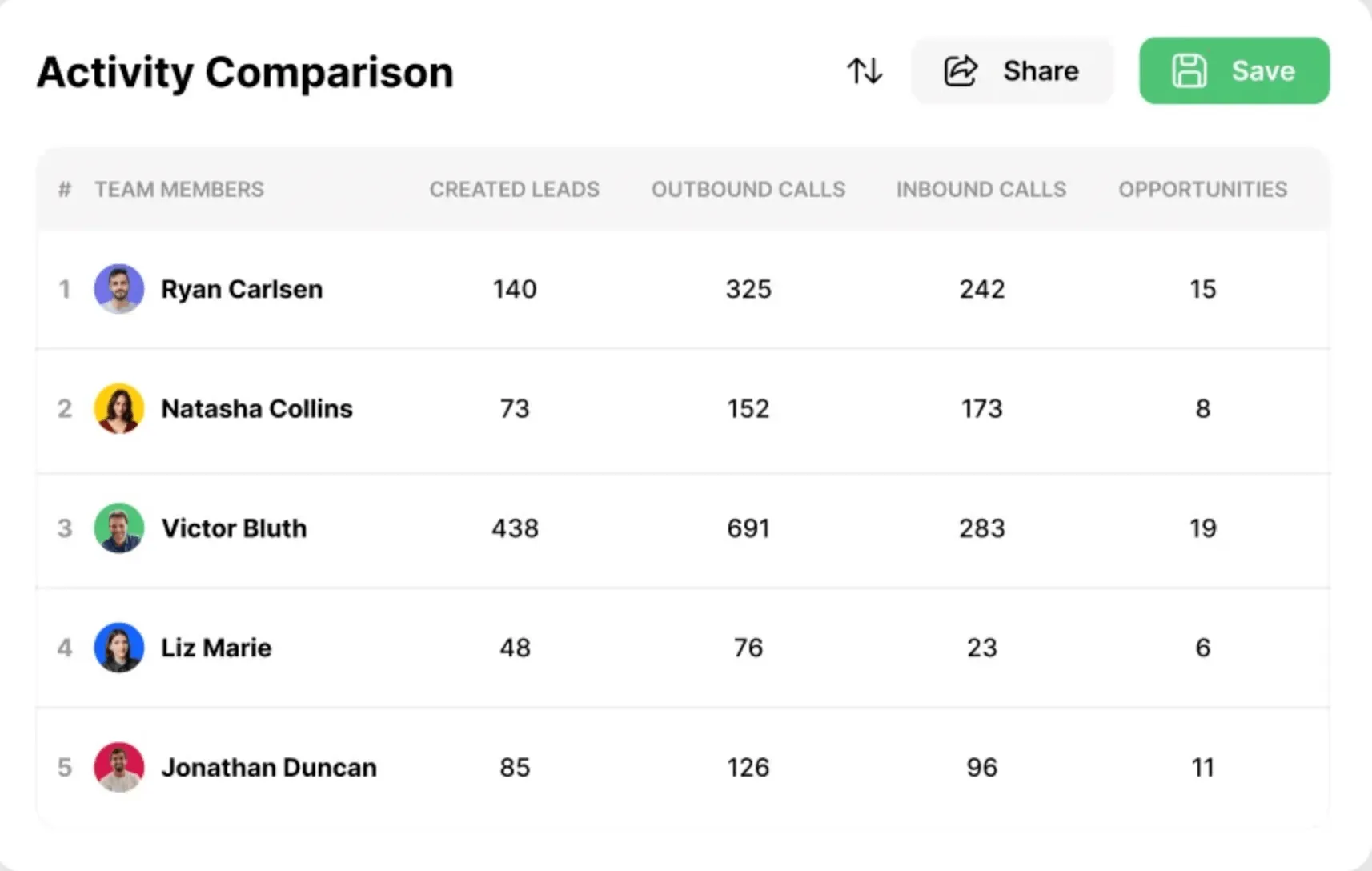Viewport: 1372px width, 871px height.
Task: Click Liz Marie's opportunities value
Action: pyautogui.click(x=1202, y=648)
